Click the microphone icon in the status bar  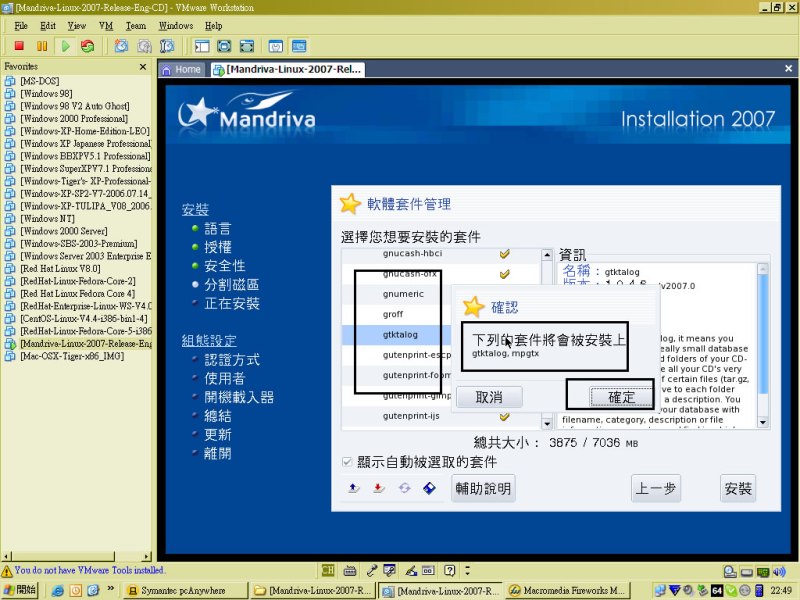tap(372, 570)
